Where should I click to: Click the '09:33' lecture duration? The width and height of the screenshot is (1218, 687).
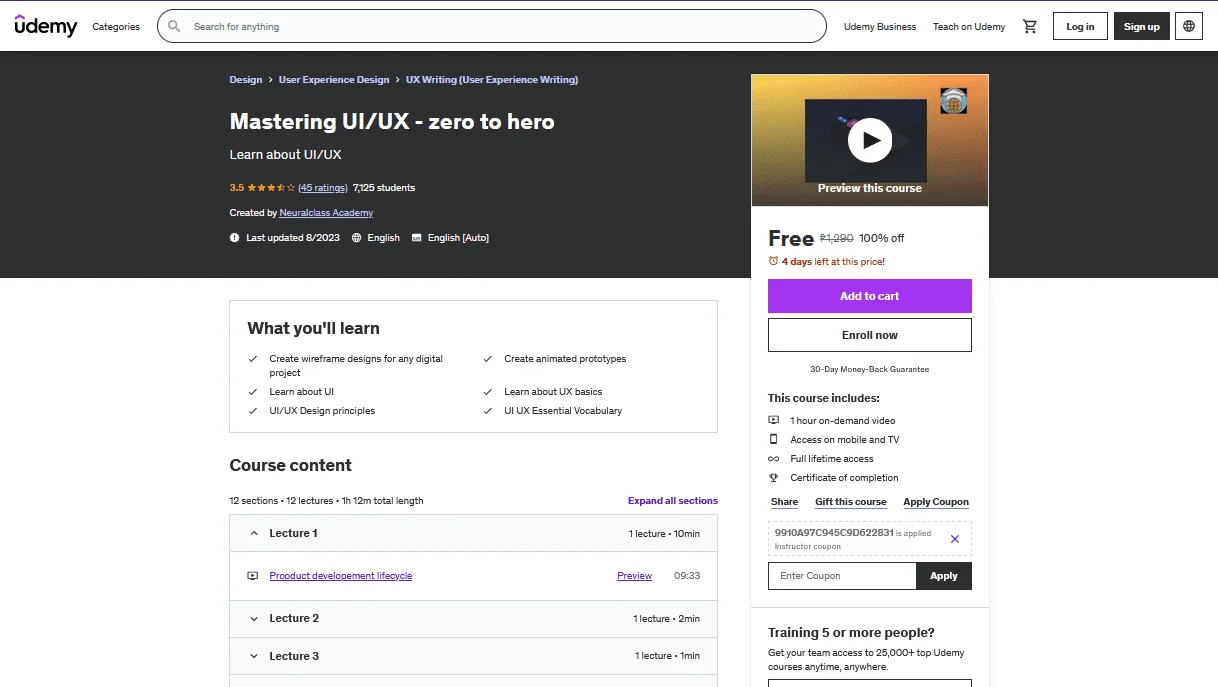pos(687,576)
